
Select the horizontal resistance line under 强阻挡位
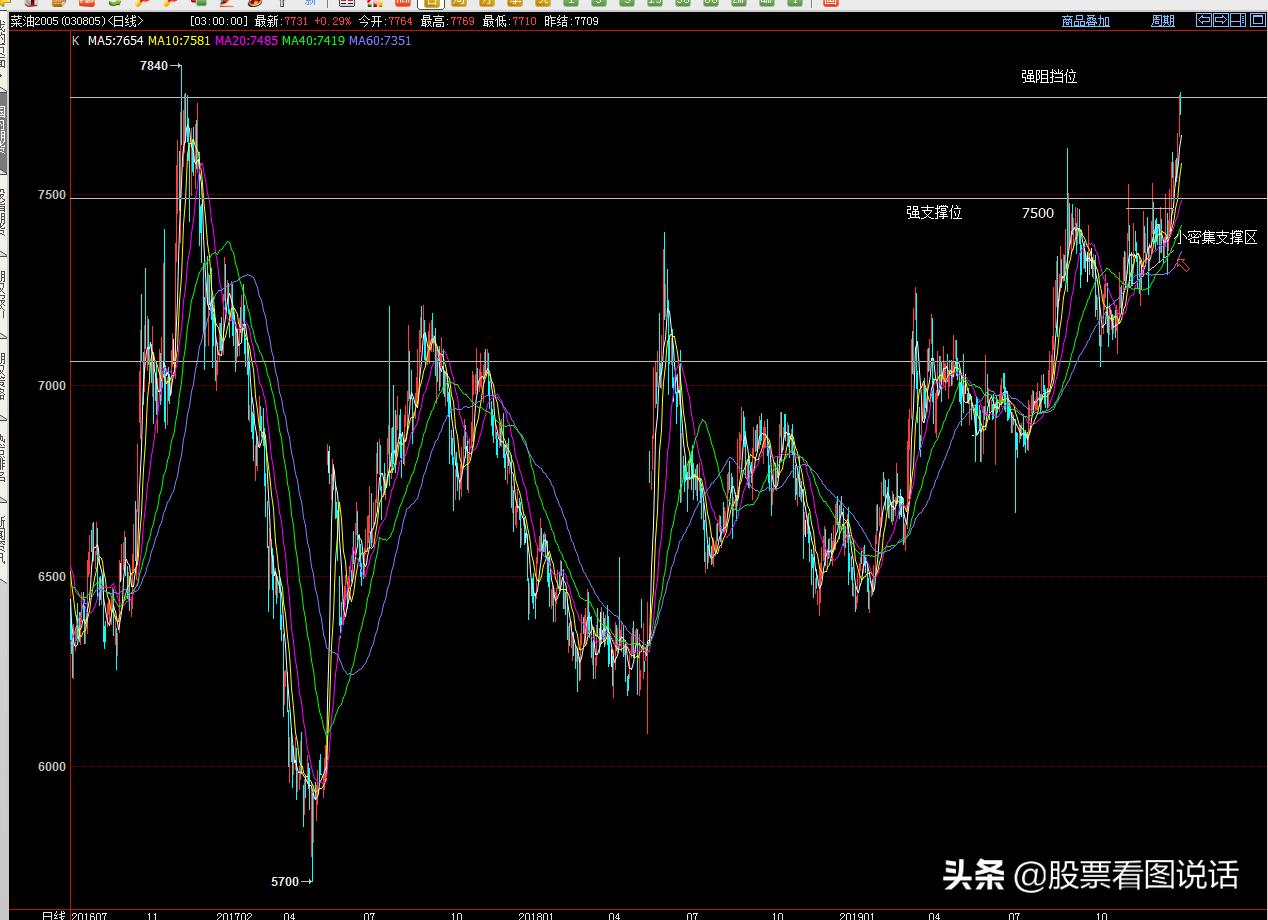click(668, 97)
